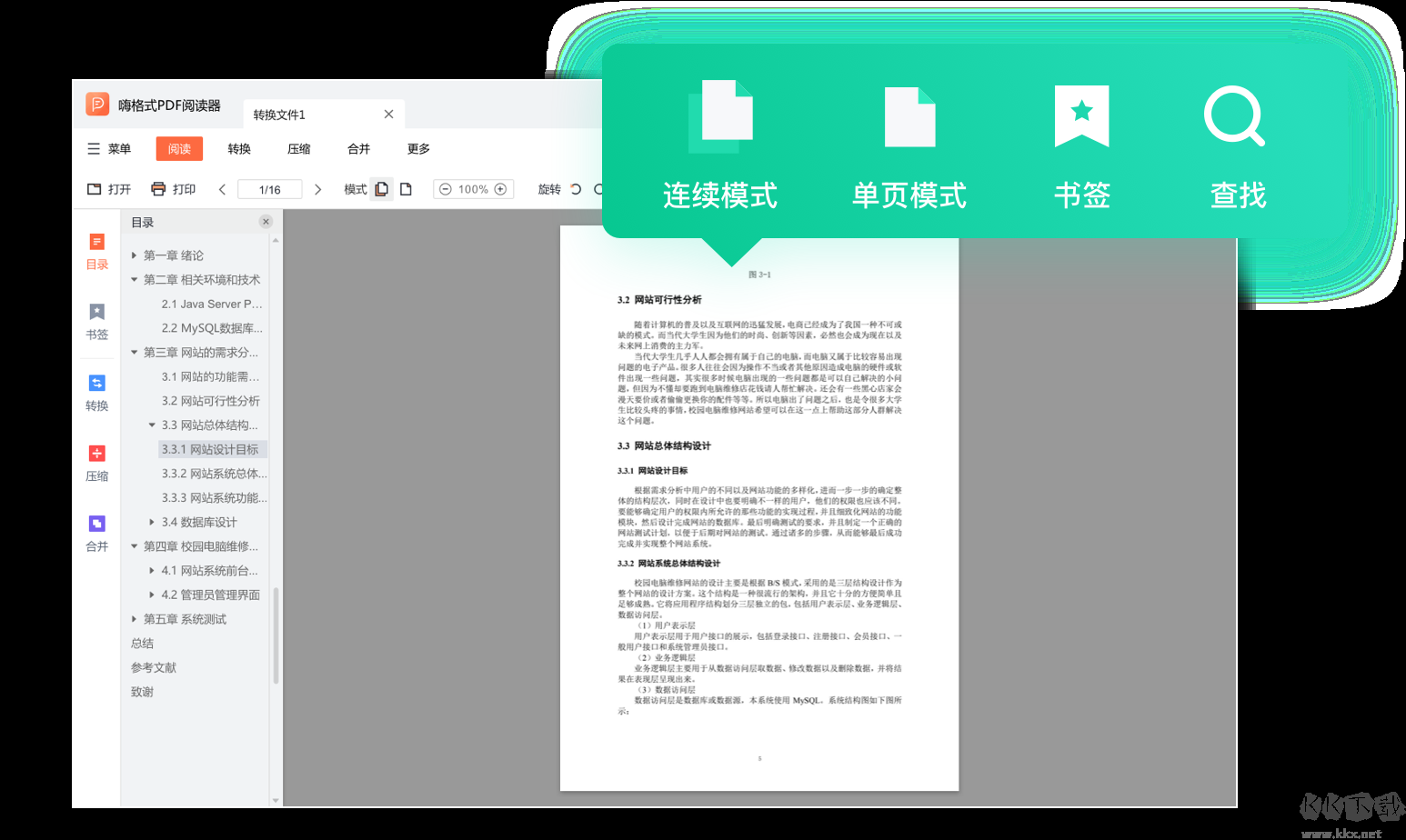Toggle continuous scrolling via the 模式 double-page icon

pos(382,188)
